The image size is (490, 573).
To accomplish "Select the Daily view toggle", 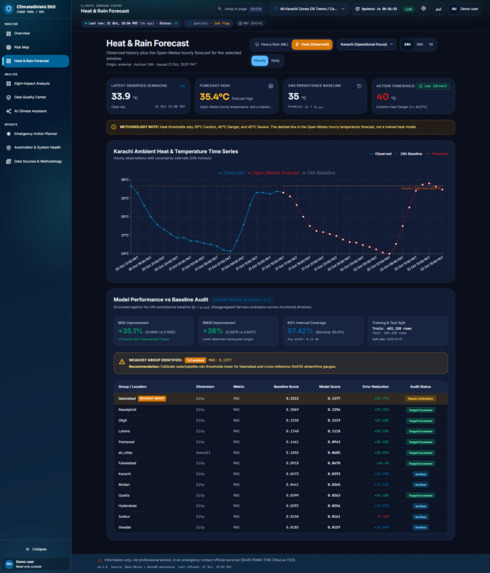I will pyautogui.click(x=276, y=61).
